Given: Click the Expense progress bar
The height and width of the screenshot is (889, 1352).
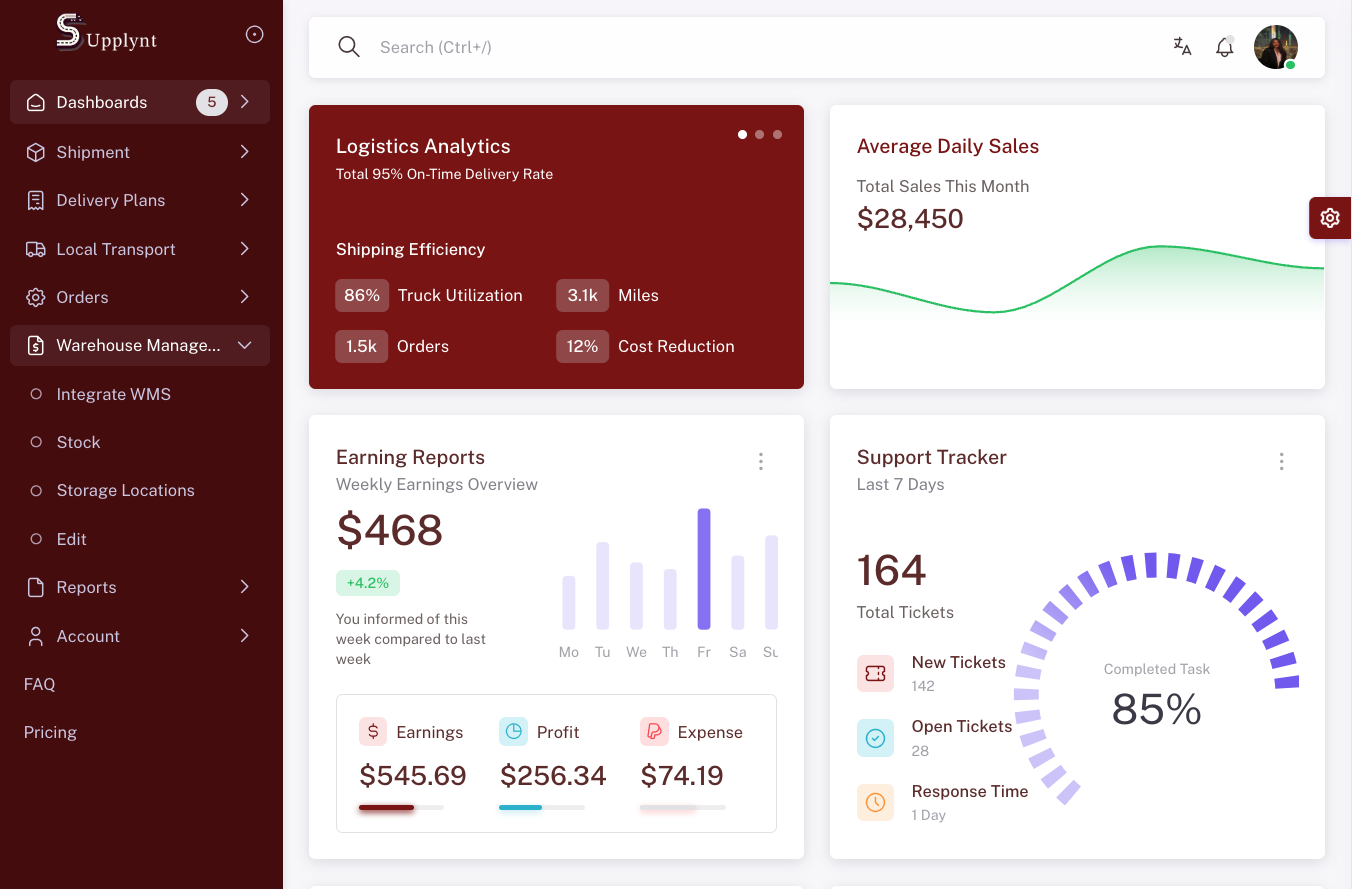Looking at the screenshot, I should coord(683,807).
